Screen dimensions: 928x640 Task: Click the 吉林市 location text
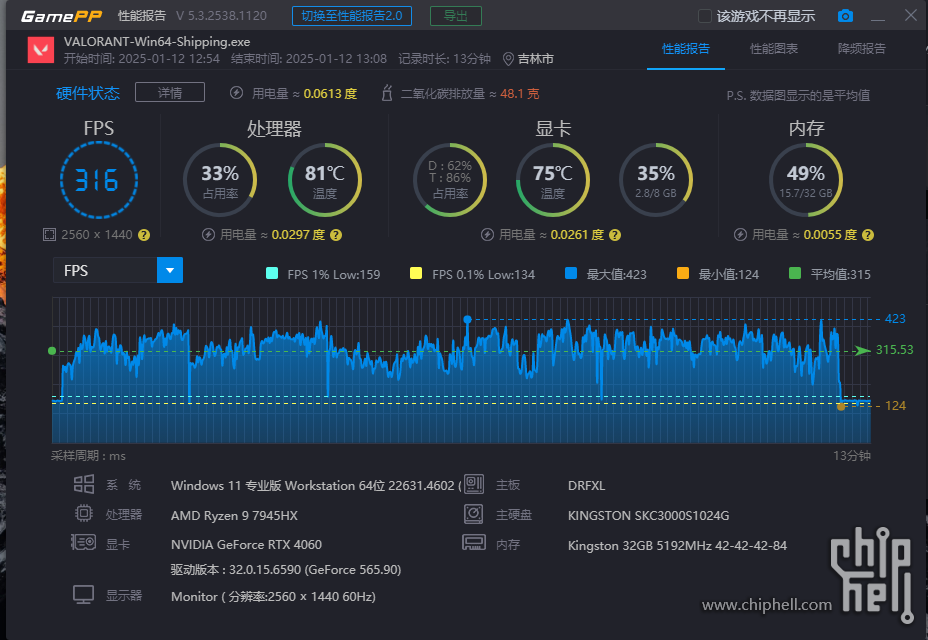pyautogui.click(x=536, y=59)
